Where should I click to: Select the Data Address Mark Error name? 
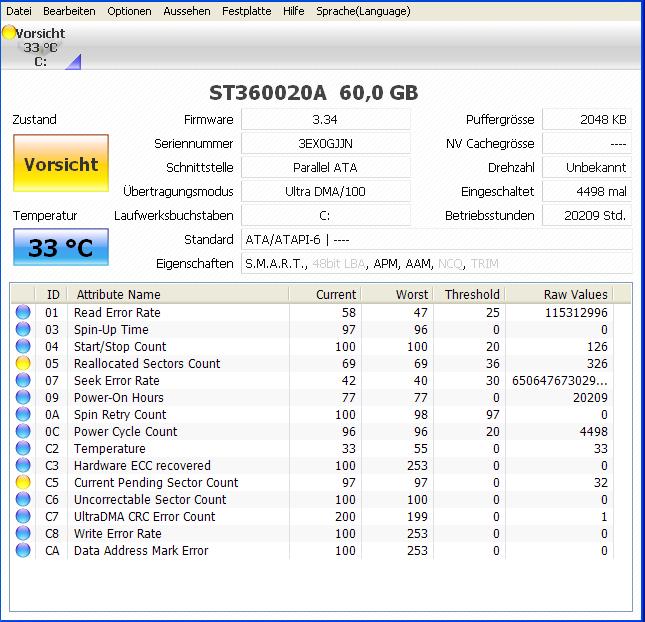tap(141, 550)
